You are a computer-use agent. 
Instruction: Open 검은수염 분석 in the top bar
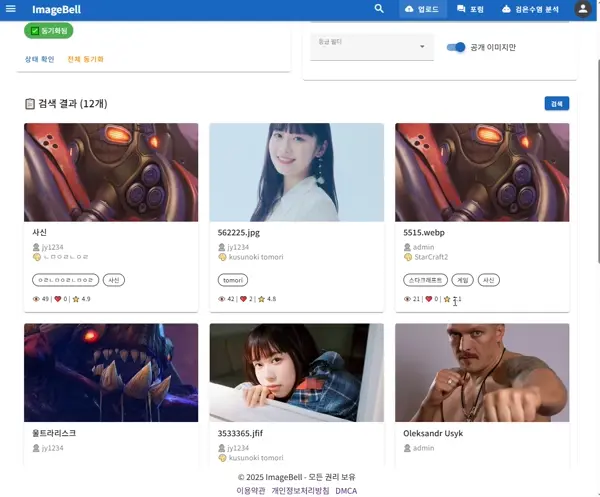pos(530,9)
